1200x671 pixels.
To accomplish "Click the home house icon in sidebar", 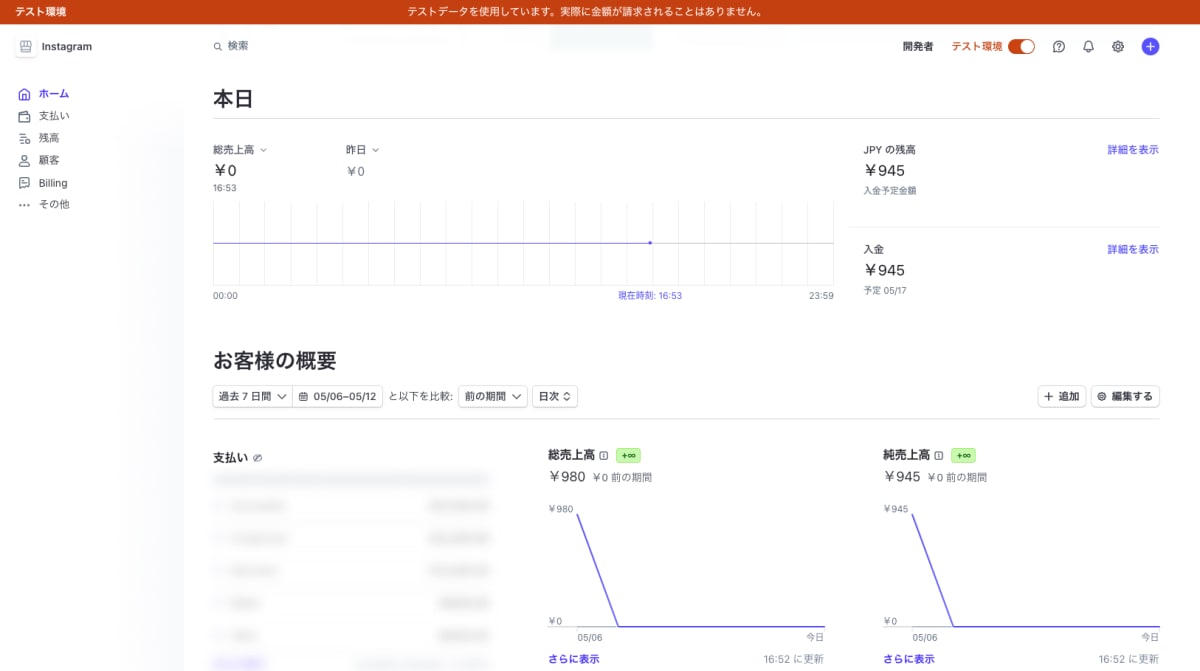I will click(x=25, y=94).
